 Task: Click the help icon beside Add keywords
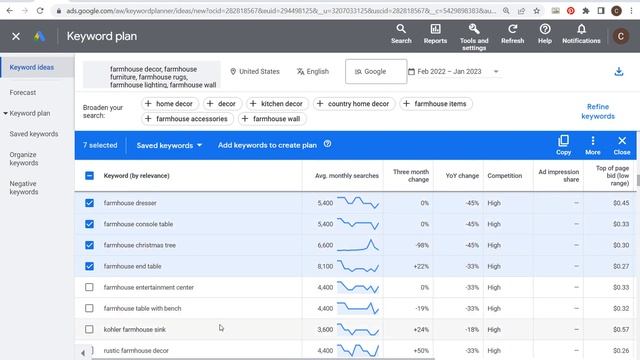(327, 144)
